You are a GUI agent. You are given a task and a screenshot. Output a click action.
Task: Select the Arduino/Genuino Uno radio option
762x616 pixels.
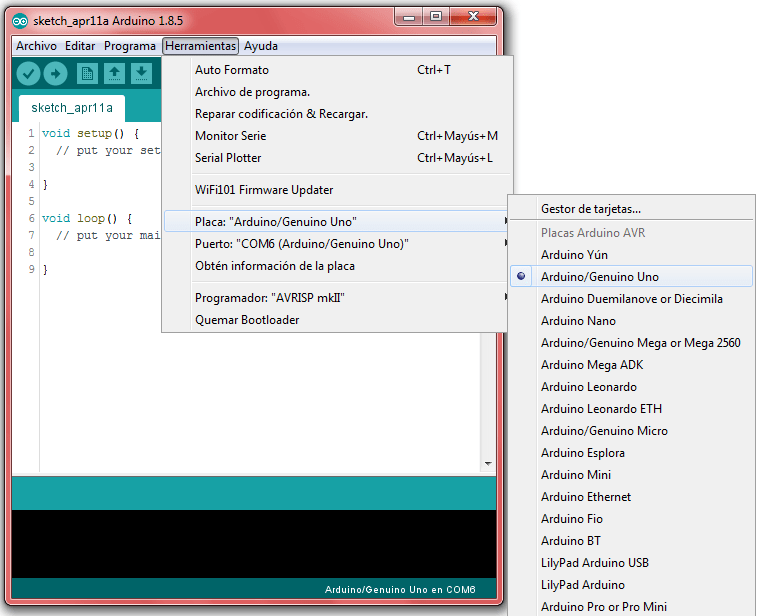point(600,277)
